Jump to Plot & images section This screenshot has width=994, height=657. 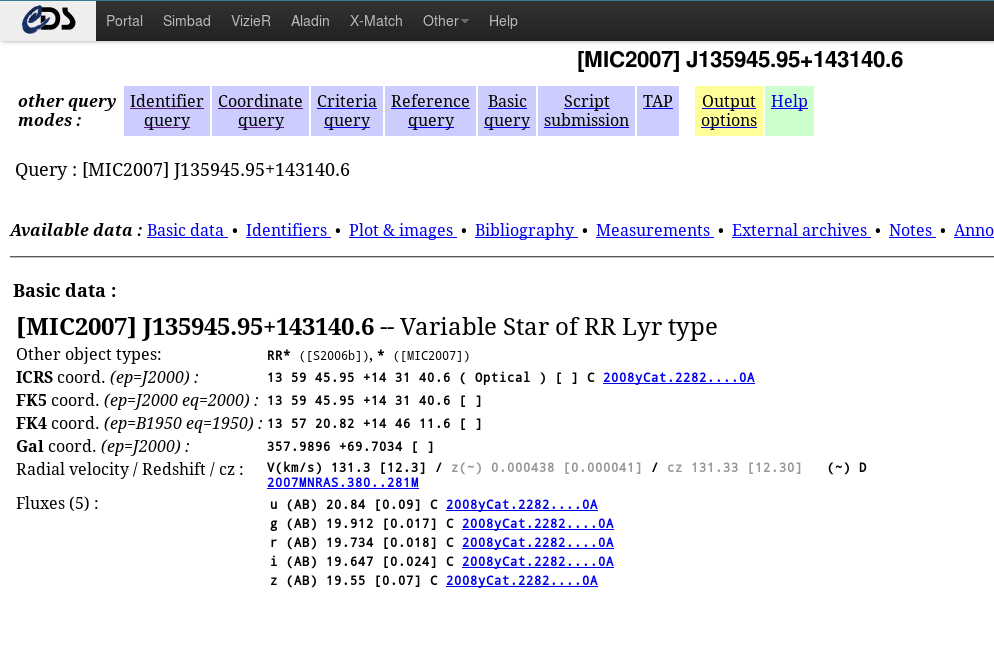[402, 230]
